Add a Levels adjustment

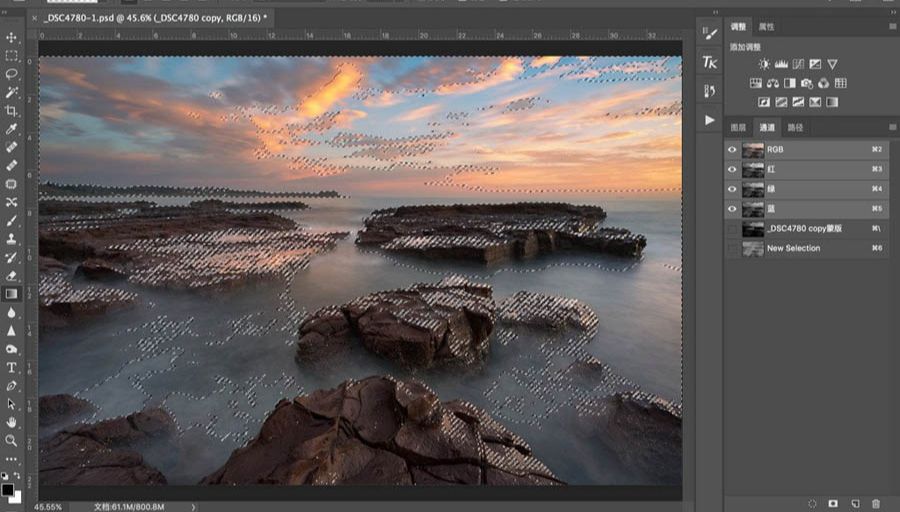[x=781, y=64]
